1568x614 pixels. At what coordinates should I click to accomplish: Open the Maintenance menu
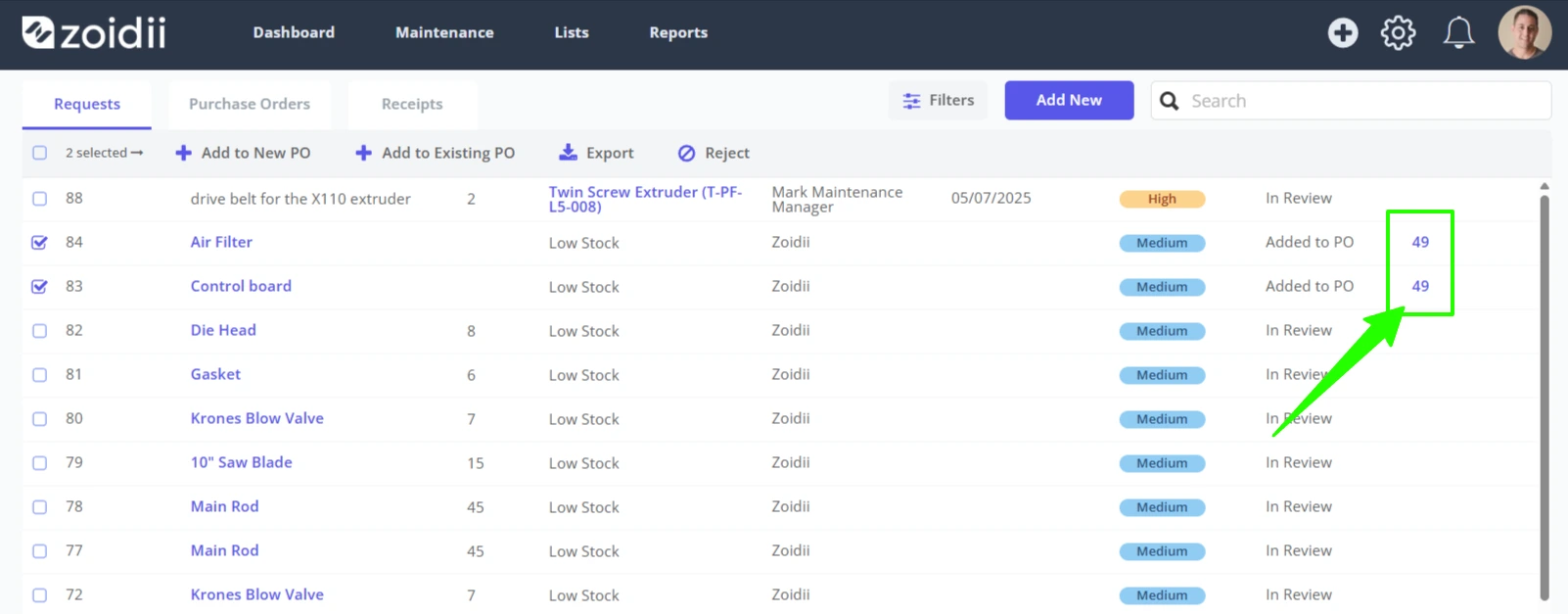coord(444,32)
